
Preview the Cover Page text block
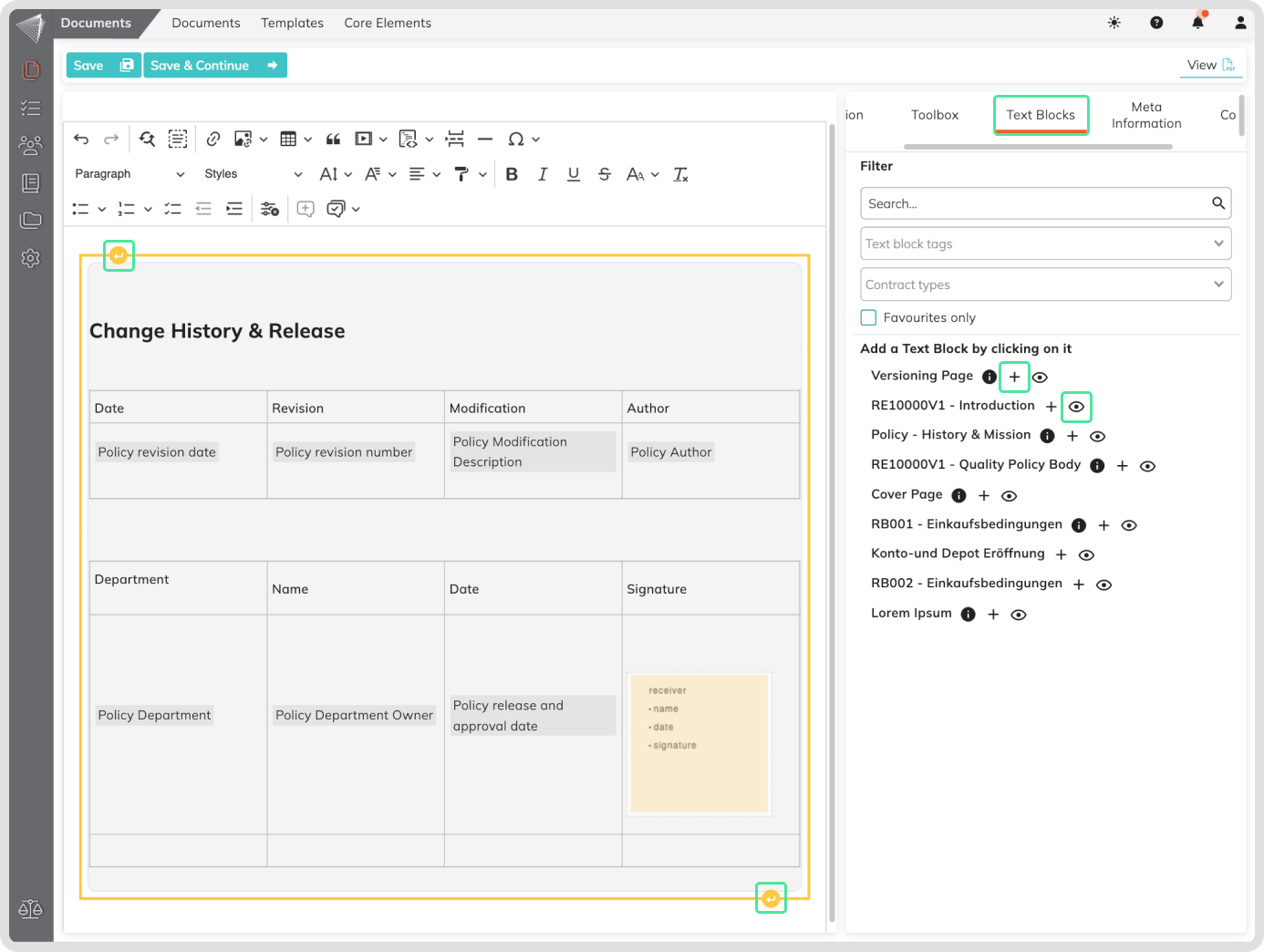point(1009,496)
